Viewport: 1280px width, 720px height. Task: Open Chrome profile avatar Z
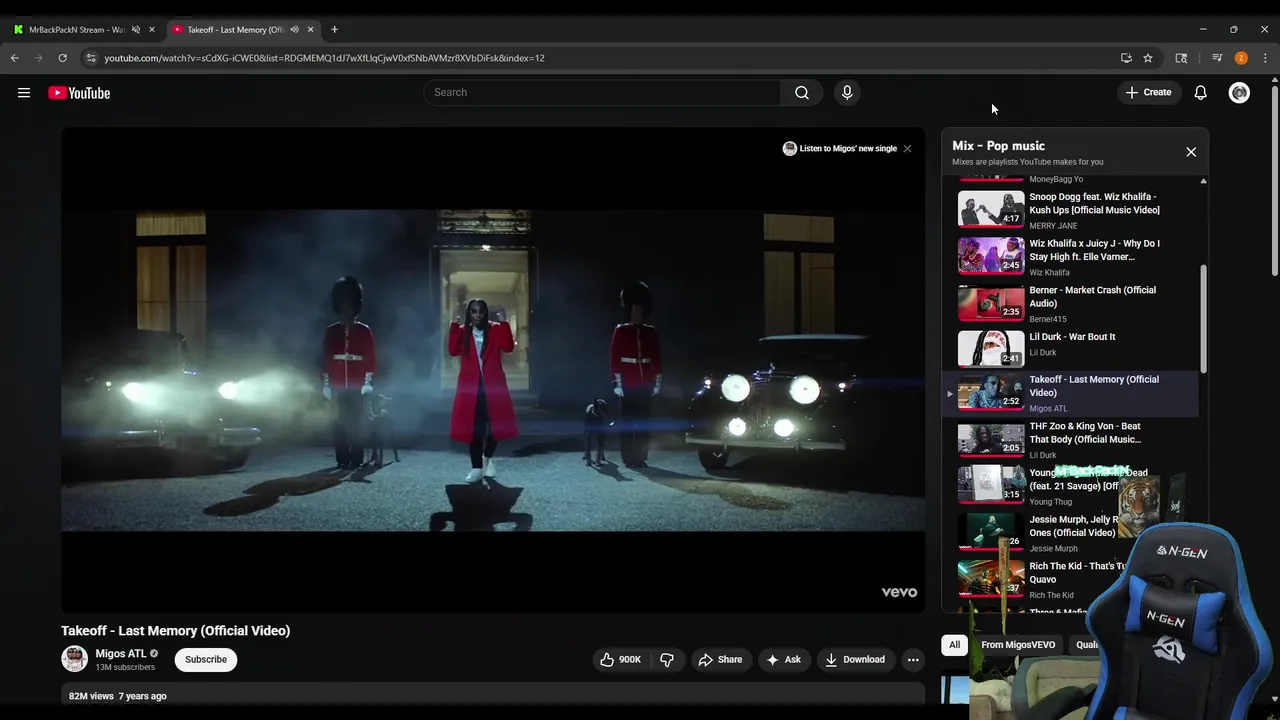click(1241, 58)
